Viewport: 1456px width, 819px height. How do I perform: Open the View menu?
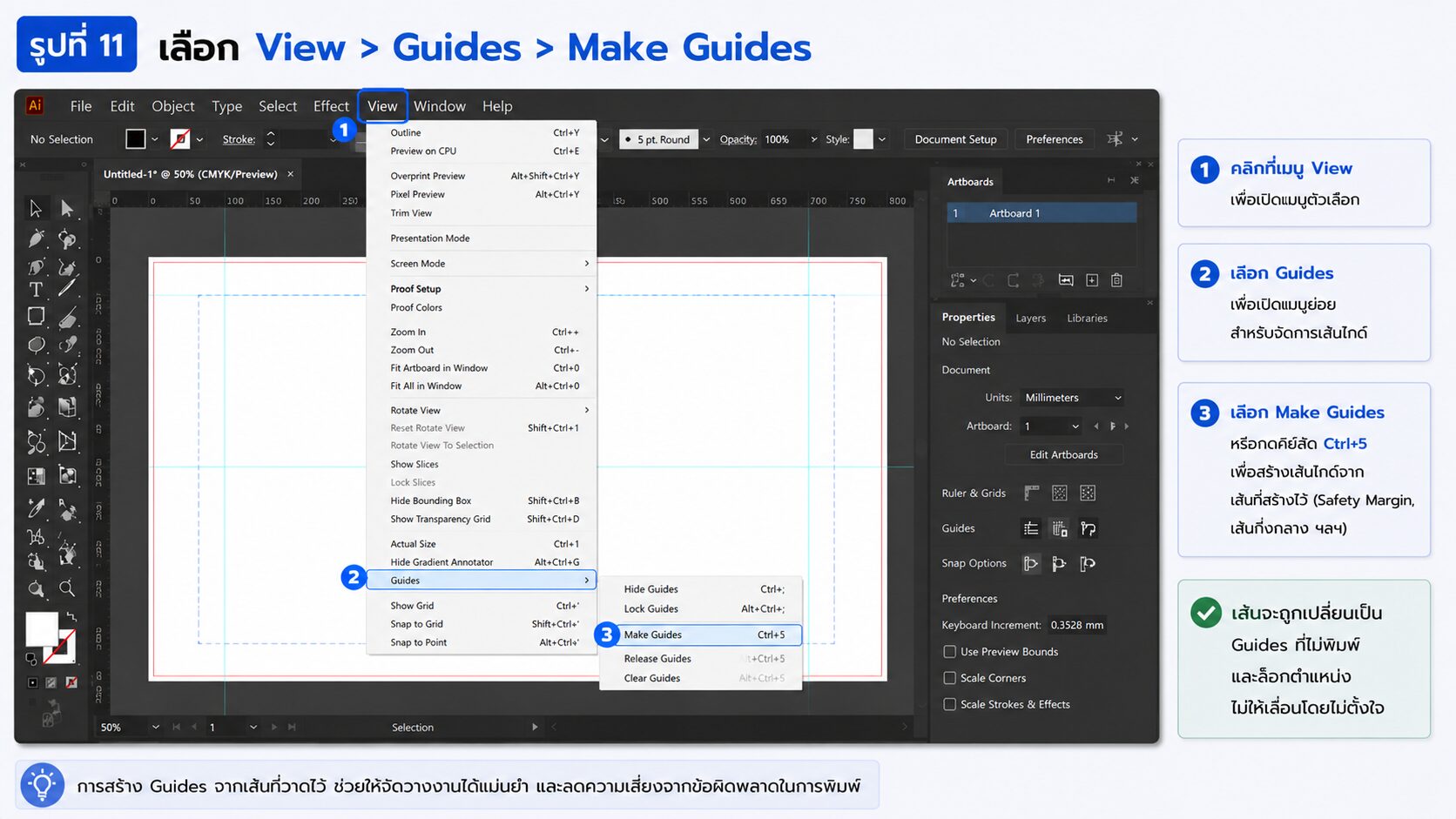click(x=382, y=106)
